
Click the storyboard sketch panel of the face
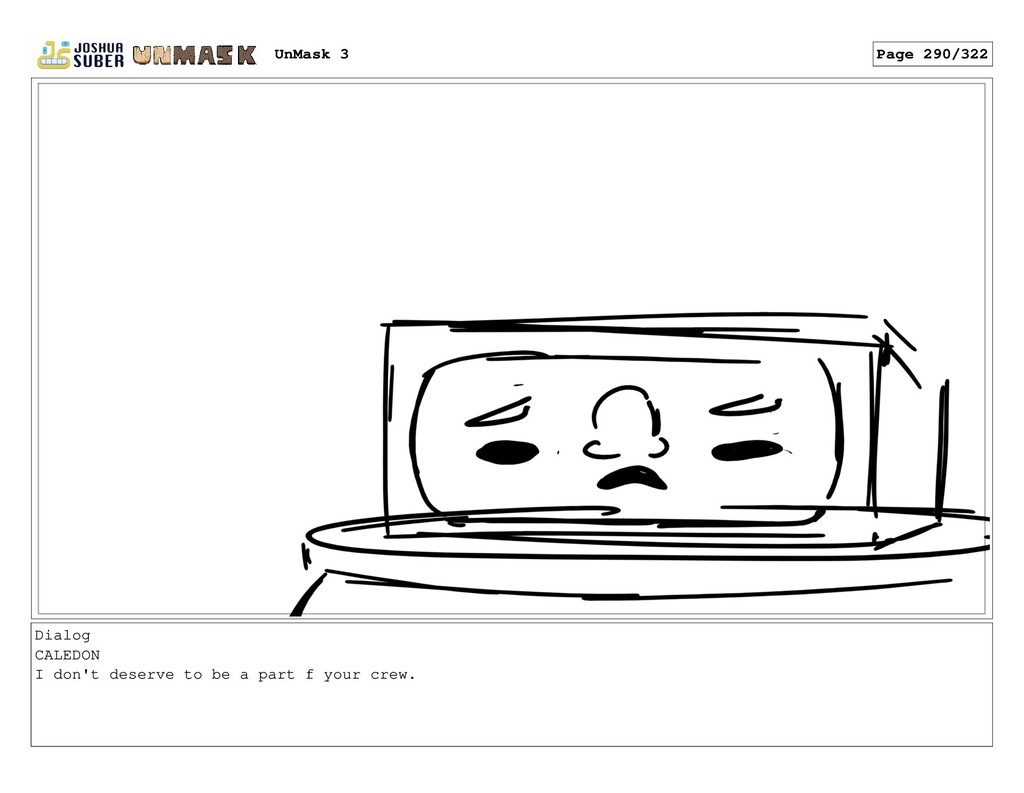[x=511, y=349]
